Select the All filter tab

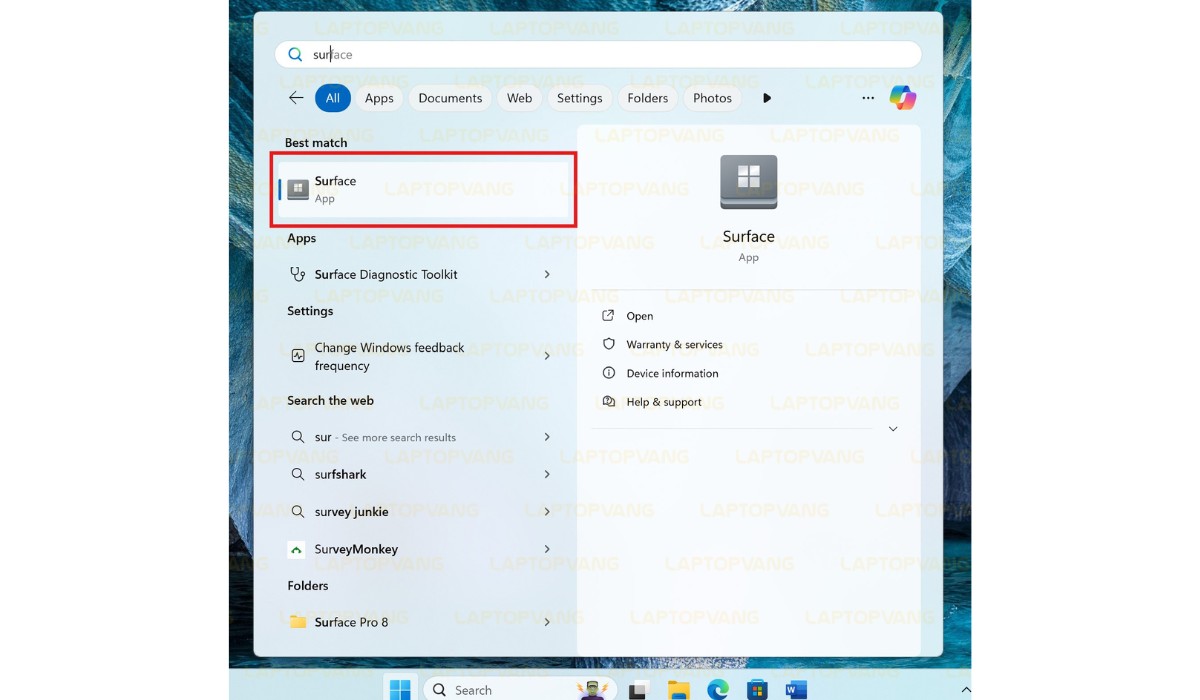332,98
